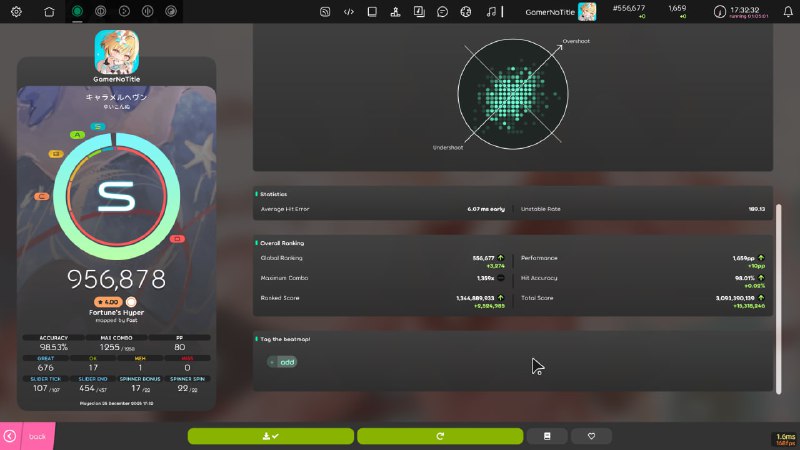Open the notifications bell icon
The width and height of the screenshot is (800, 450).
coord(788,12)
